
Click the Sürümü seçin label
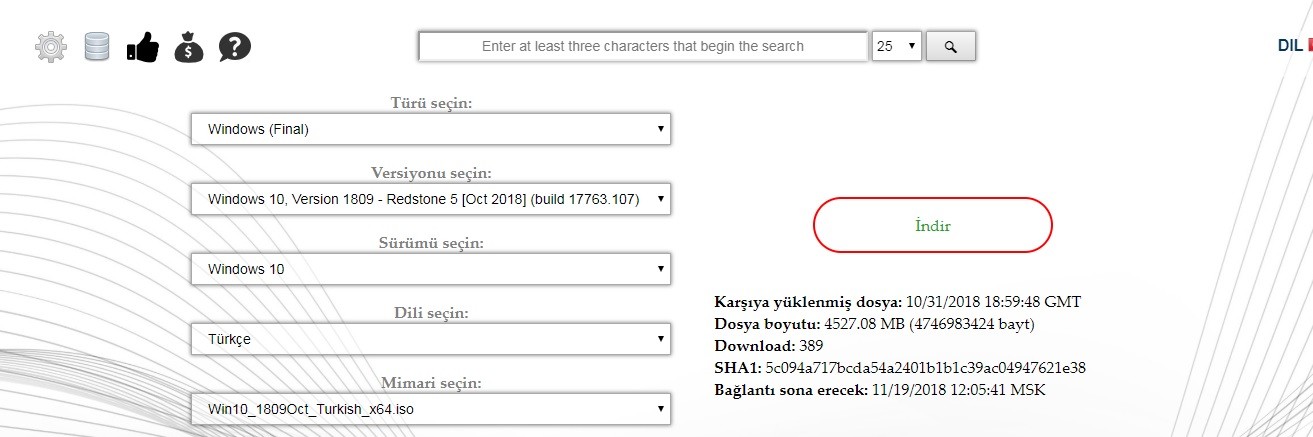(x=431, y=243)
